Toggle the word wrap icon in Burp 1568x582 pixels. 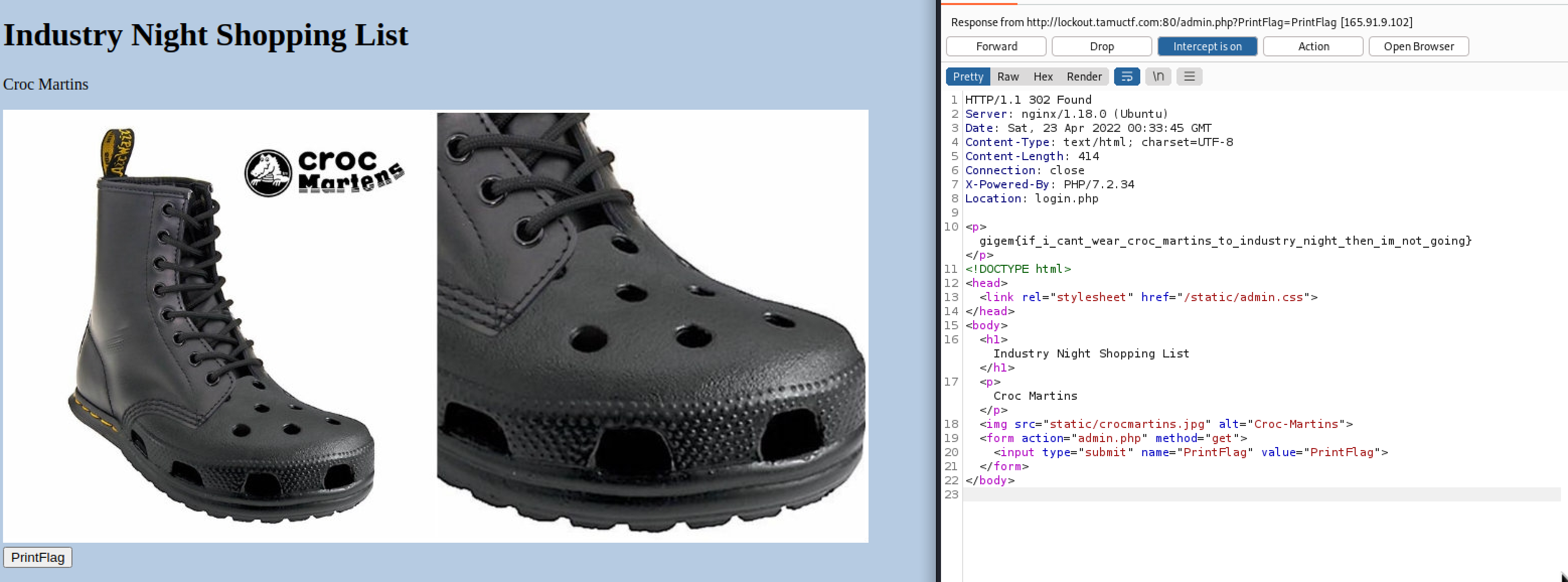coord(1127,77)
